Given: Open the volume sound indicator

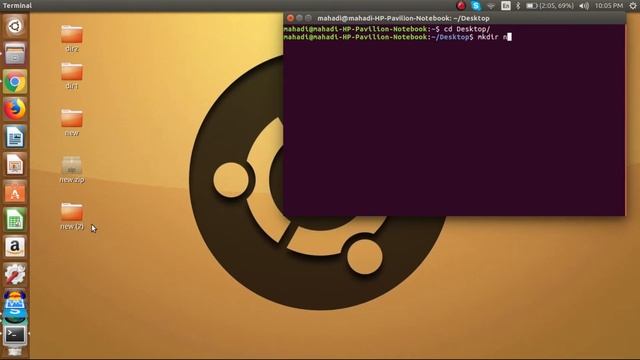Looking at the screenshot, I should coord(584,6).
